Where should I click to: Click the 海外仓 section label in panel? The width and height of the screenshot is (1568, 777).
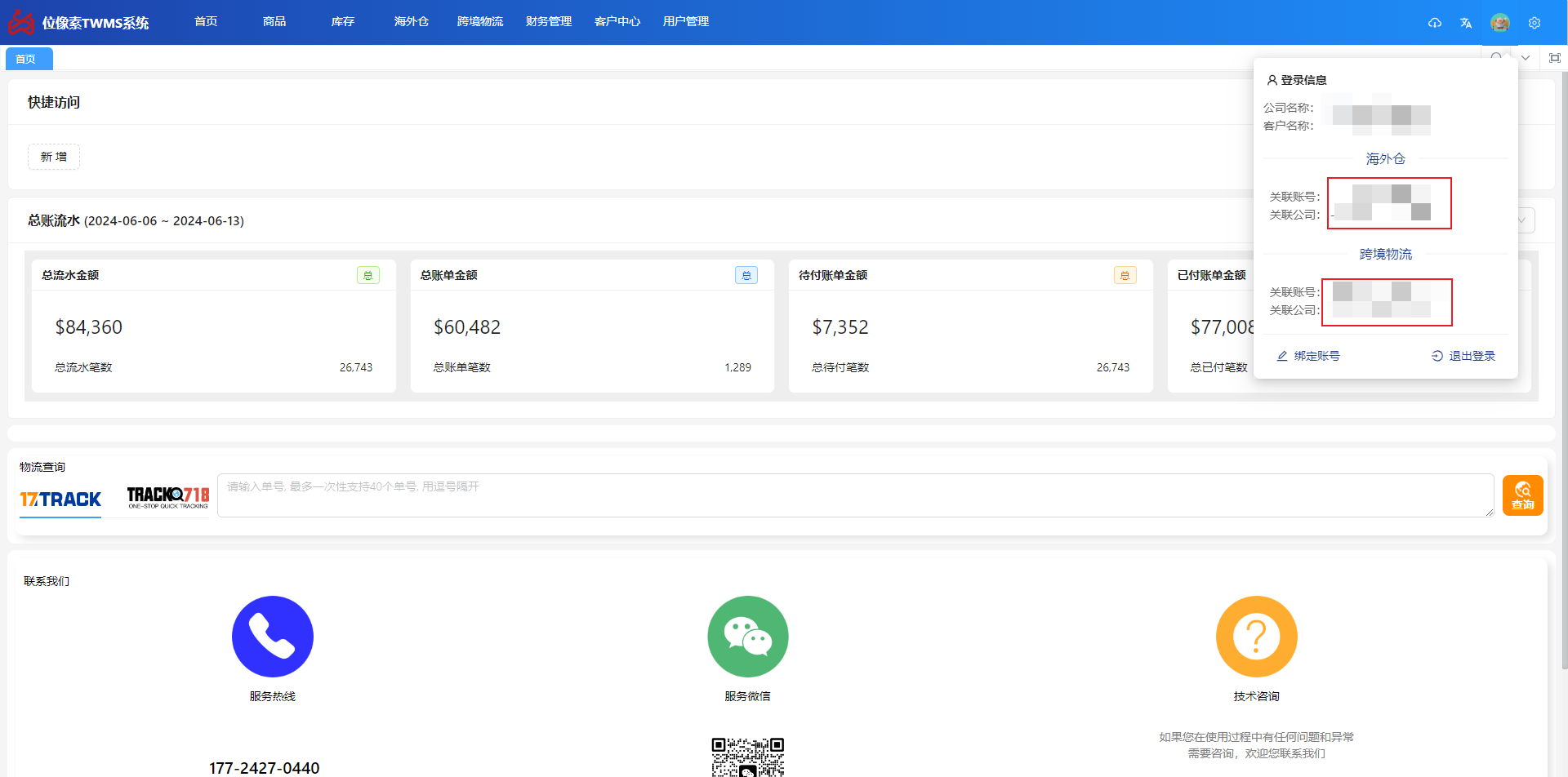tap(1386, 158)
